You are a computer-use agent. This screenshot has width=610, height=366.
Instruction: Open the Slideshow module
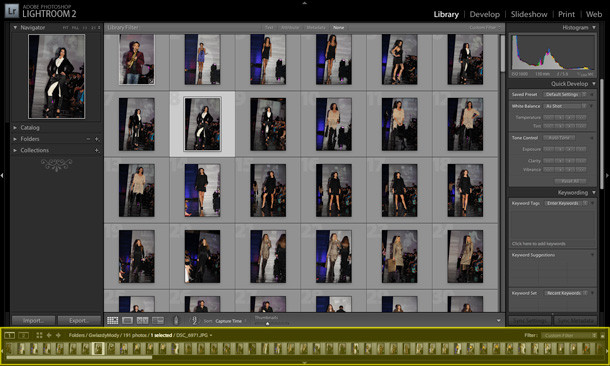click(529, 14)
